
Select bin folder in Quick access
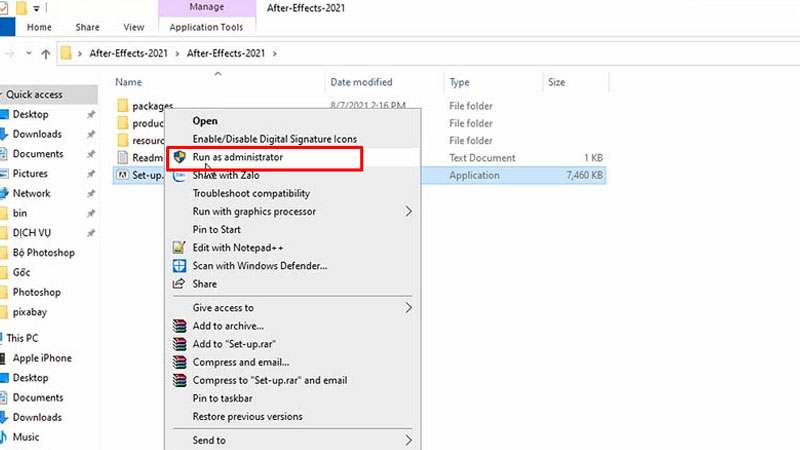tap(20, 213)
